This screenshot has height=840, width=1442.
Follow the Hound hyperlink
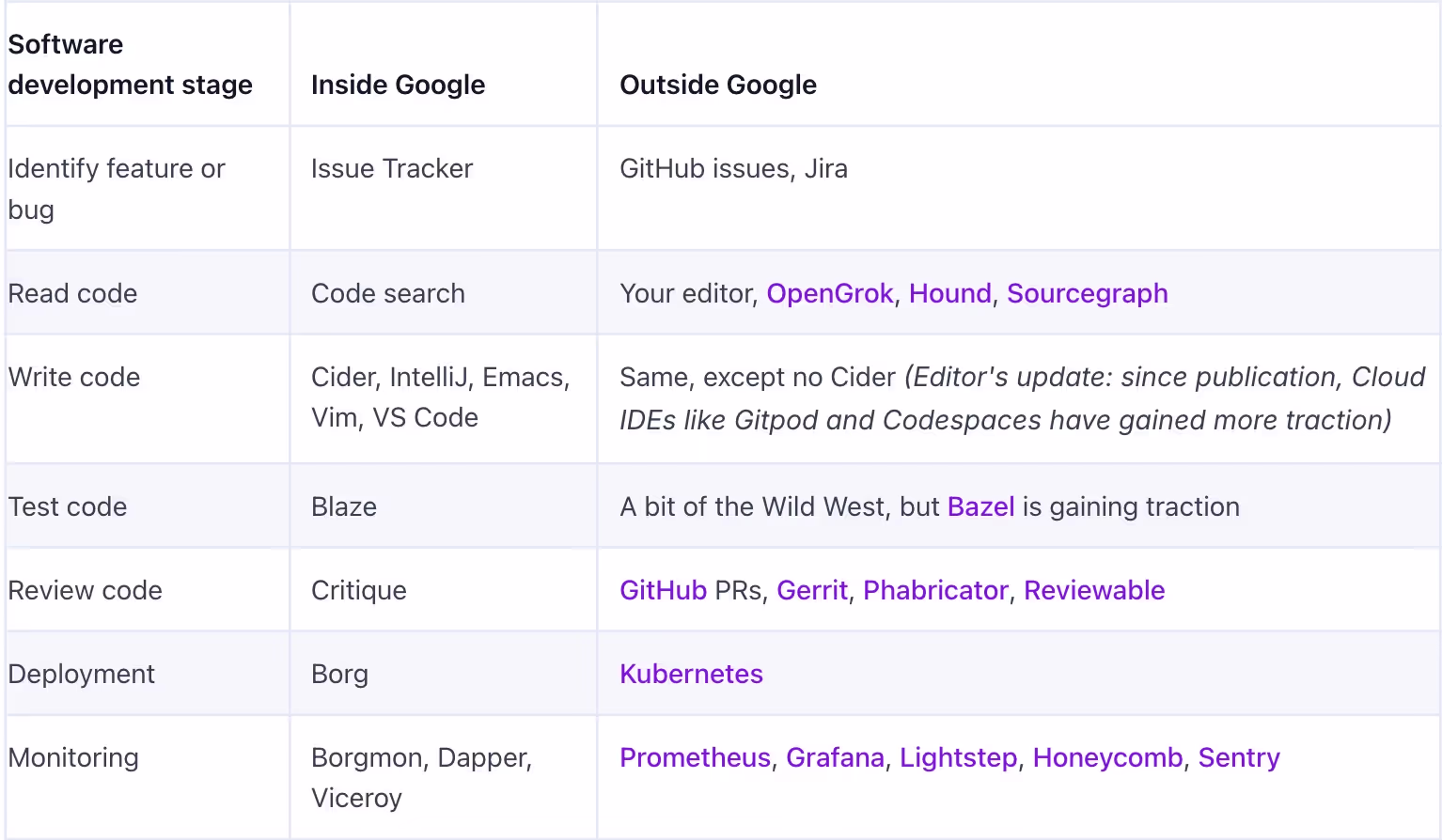[950, 294]
